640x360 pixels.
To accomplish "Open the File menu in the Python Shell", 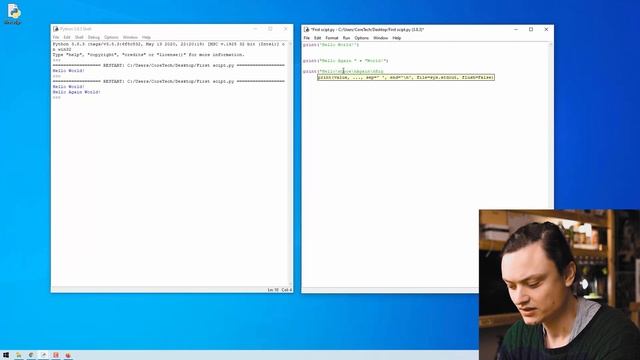I will (x=56, y=38).
